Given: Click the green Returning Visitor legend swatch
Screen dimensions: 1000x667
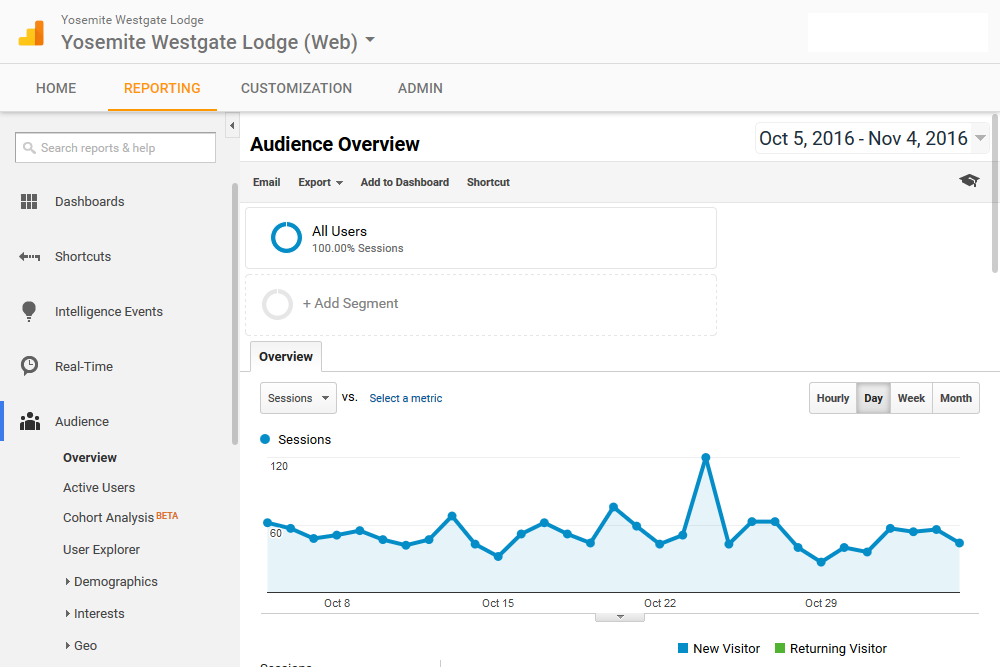Looking at the screenshot, I should (779, 649).
